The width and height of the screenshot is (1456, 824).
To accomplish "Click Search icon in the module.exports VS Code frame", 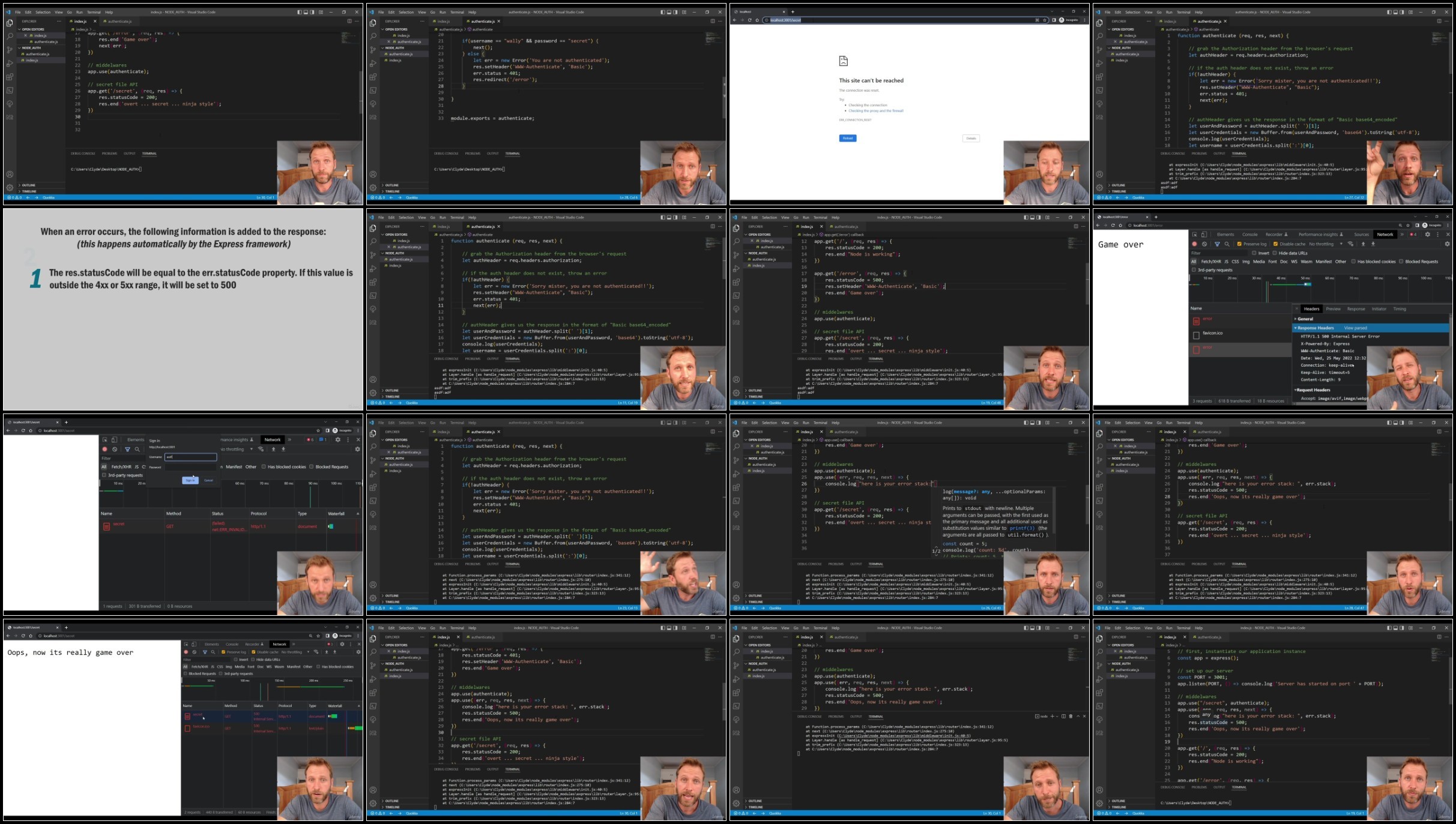I will click(x=373, y=36).
